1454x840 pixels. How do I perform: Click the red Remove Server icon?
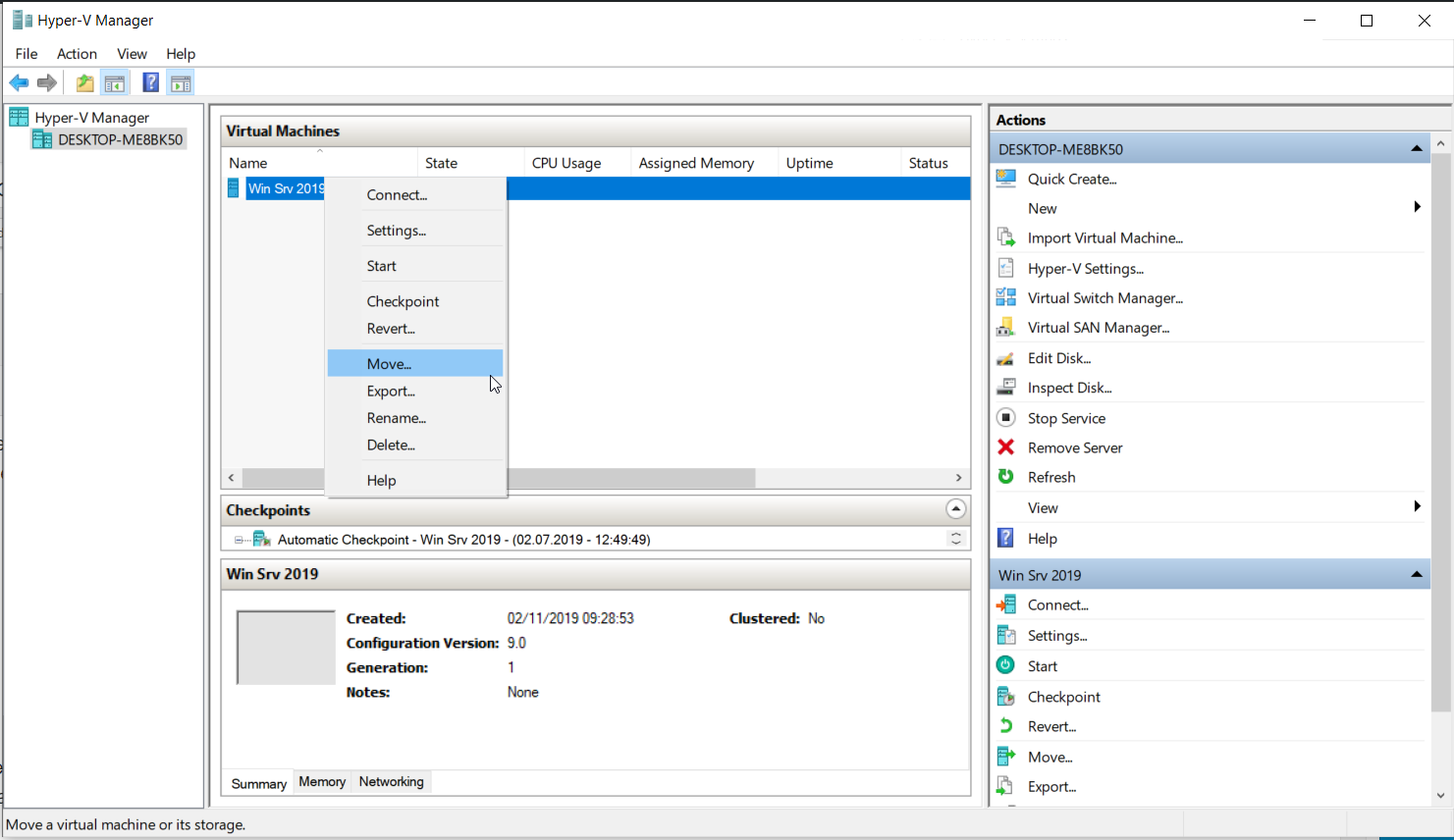tap(1006, 447)
